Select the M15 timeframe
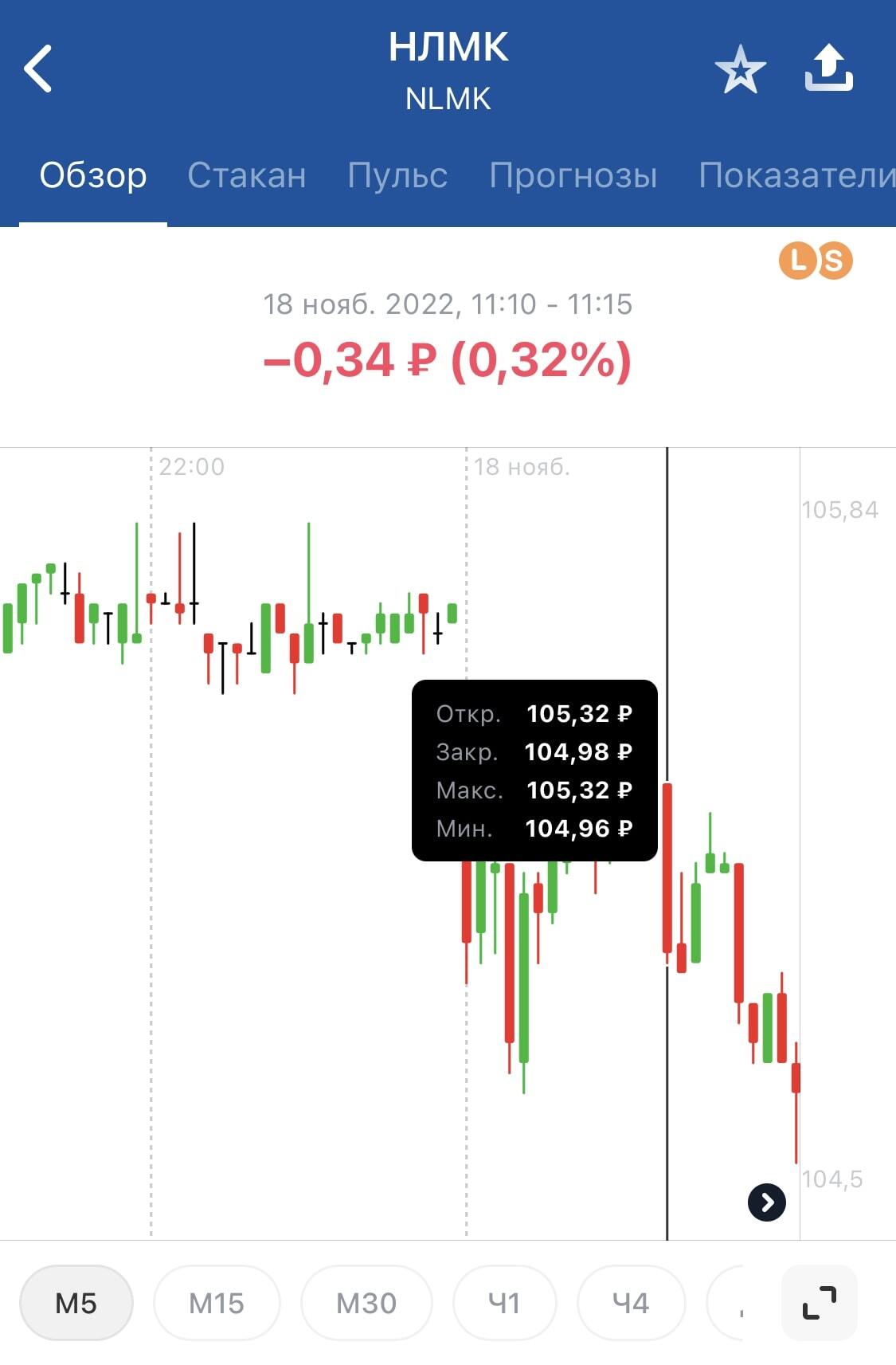Image resolution: width=896 pixels, height=1365 pixels. 217,1303
